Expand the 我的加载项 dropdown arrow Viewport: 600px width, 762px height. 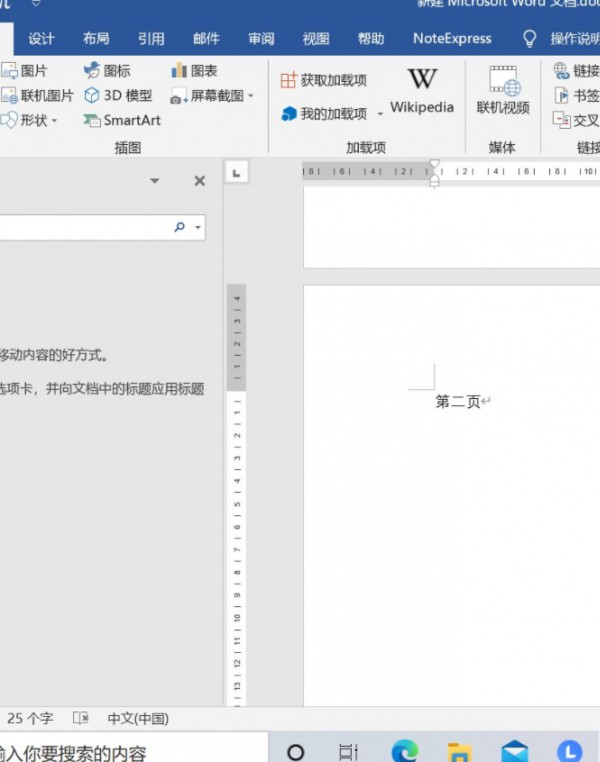[380, 114]
